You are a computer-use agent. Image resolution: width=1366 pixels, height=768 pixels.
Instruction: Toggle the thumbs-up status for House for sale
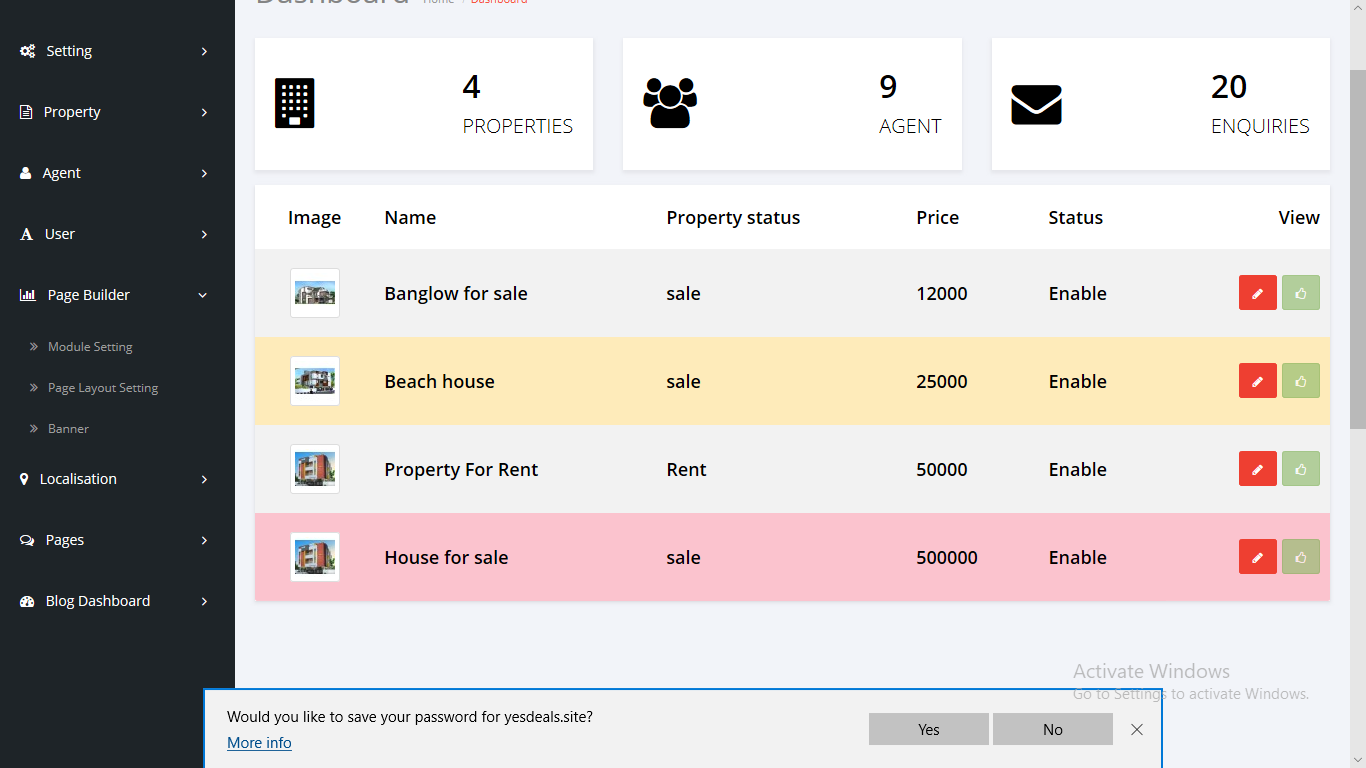[1300, 557]
